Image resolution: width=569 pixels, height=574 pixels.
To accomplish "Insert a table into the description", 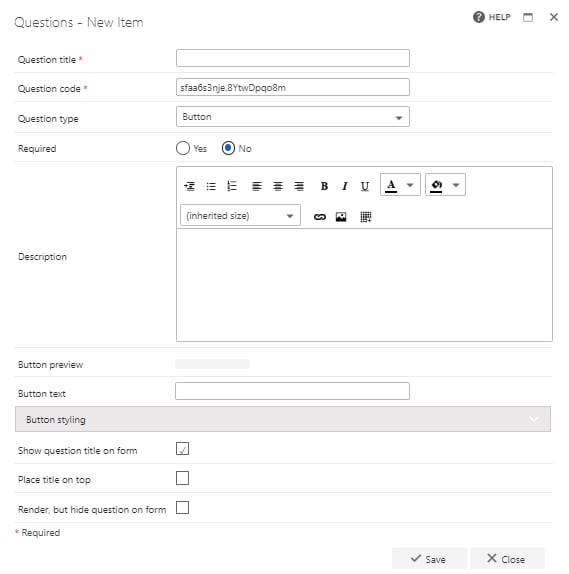I will (365, 217).
